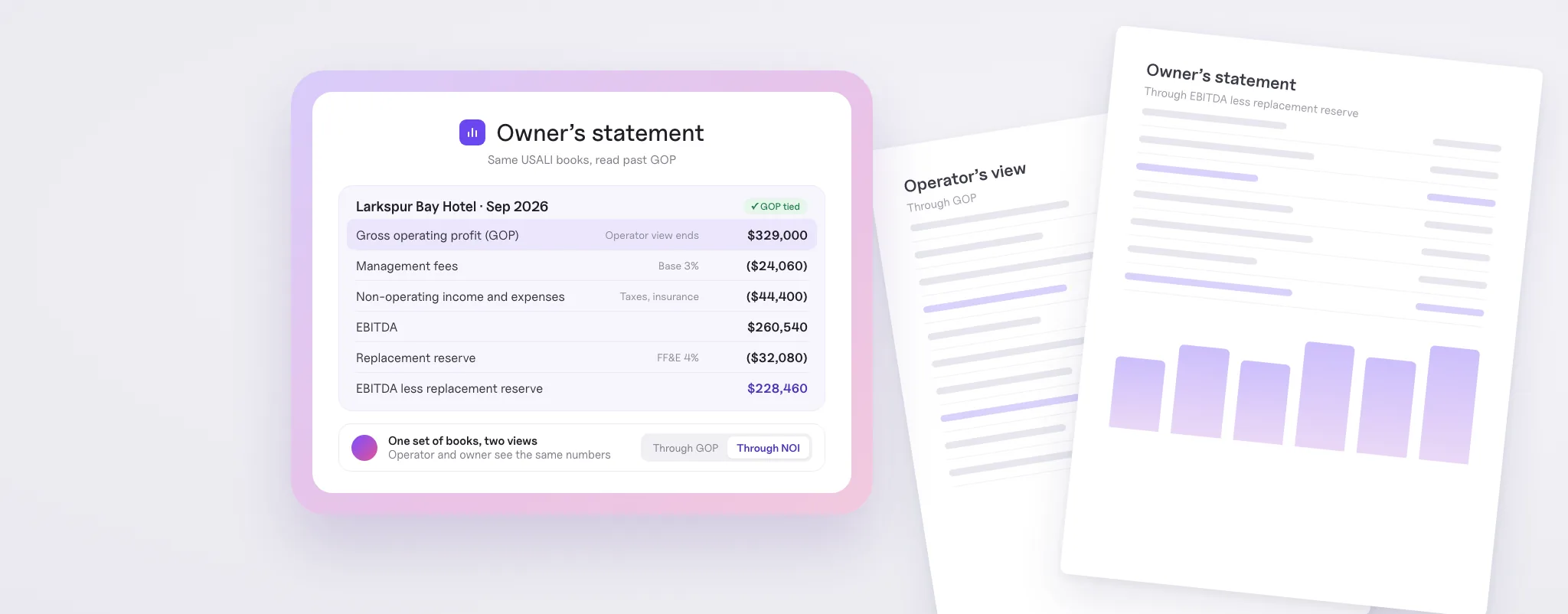The width and height of the screenshot is (1568, 614).
Task: Click Same USALI books, read past GOP subtitle
Action: click(582, 160)
